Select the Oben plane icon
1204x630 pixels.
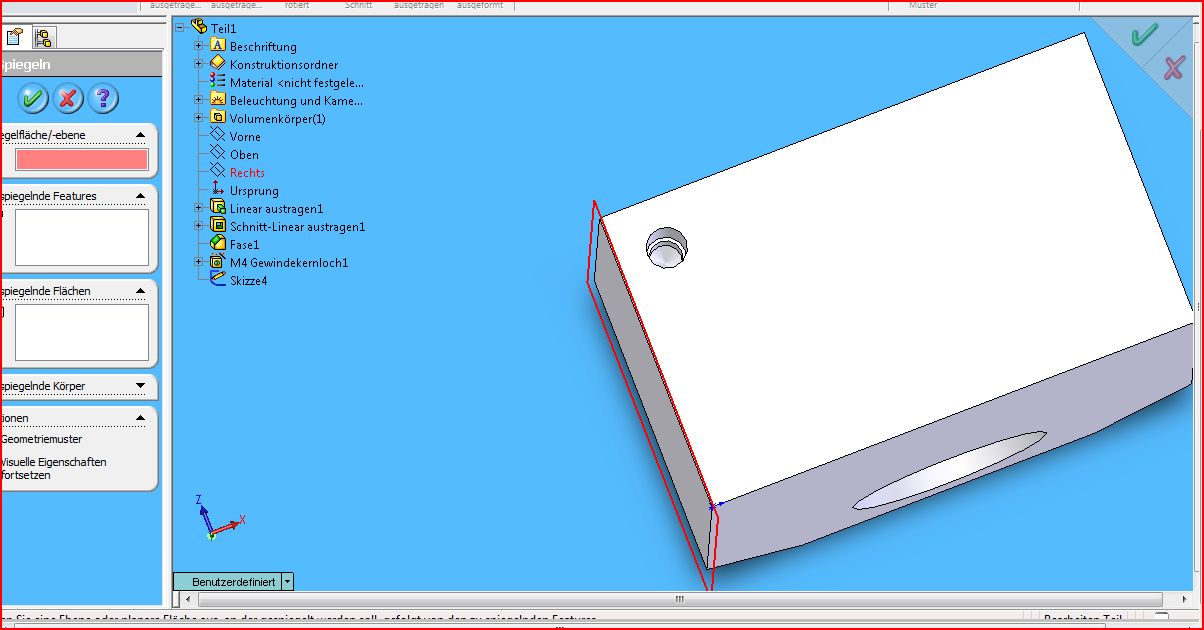click(218, 154)
